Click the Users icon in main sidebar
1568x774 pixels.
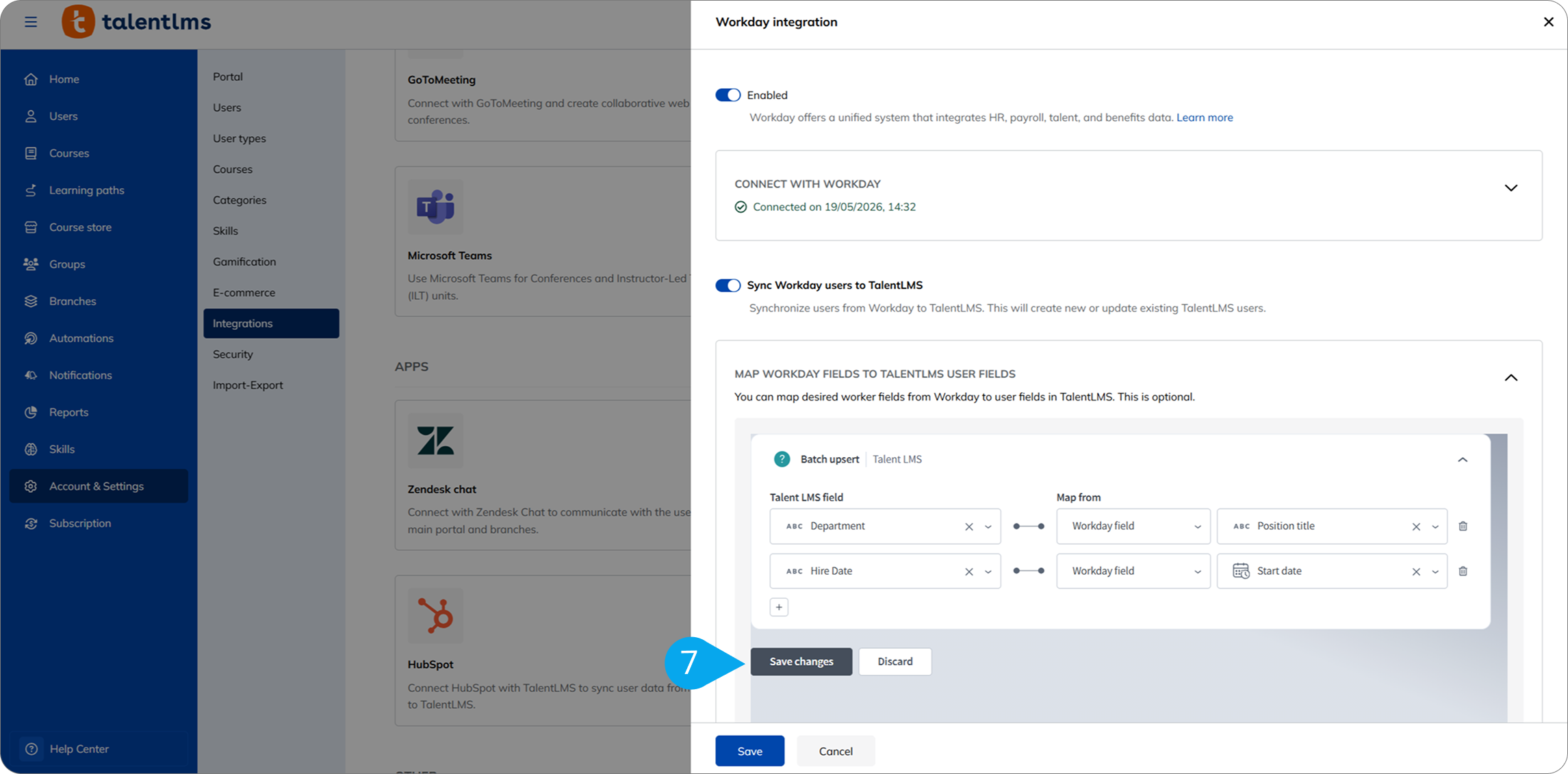pyautogui.click(x=31, y=116)
